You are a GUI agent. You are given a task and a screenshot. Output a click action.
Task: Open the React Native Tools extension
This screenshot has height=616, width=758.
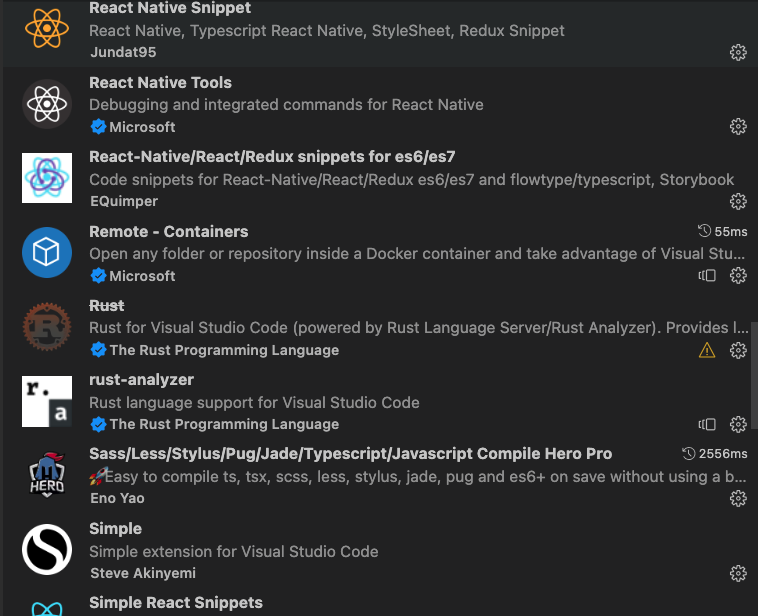coord(160,83)
